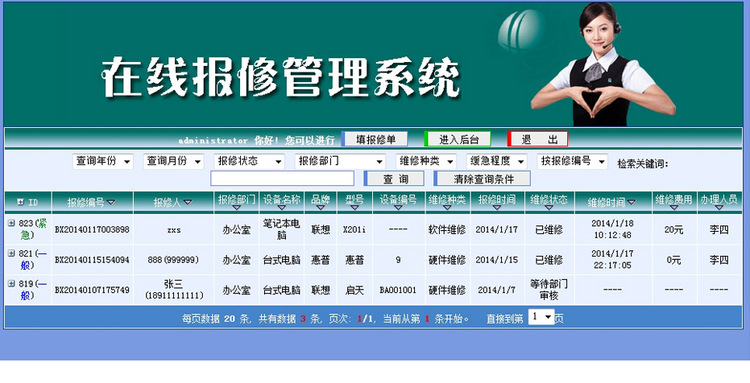Viewport: 750px width, 383px height.
Task: Open the page number jump dropdown
Action: 541,317
